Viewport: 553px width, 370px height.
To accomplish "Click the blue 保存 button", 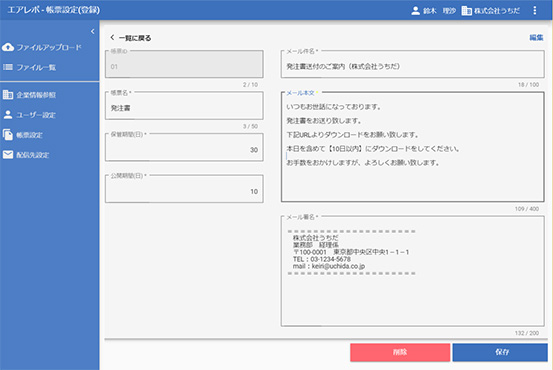I will pyautogui.click(x=500, y=352).
